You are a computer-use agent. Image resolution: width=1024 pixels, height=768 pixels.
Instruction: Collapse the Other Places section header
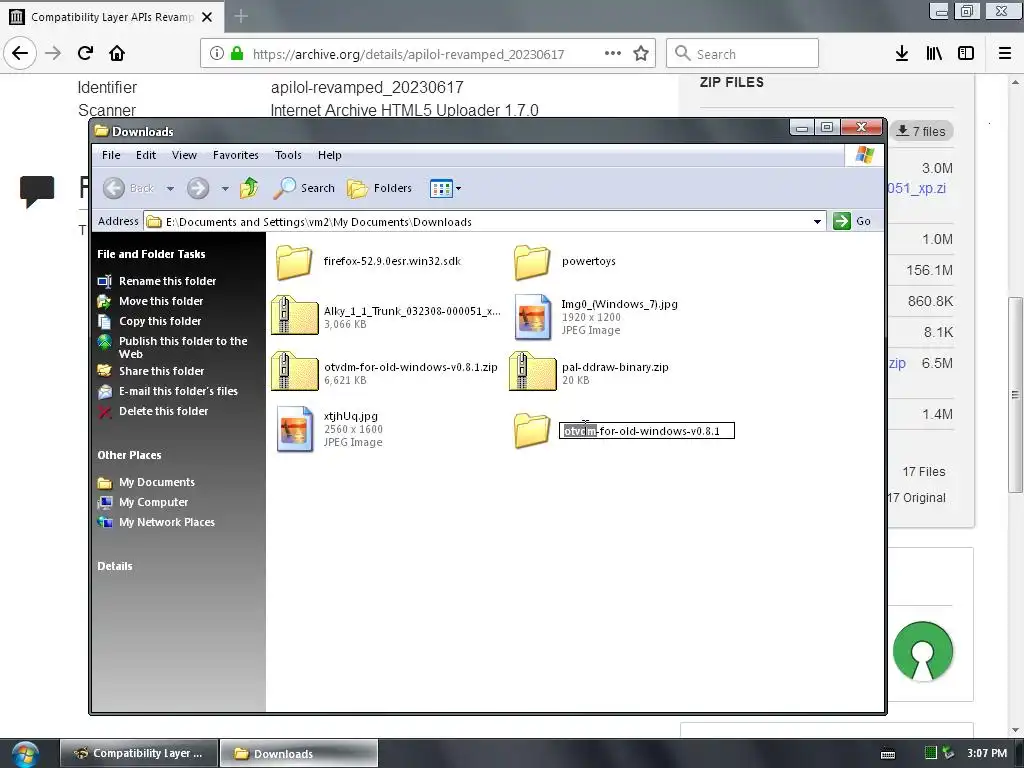129,455
